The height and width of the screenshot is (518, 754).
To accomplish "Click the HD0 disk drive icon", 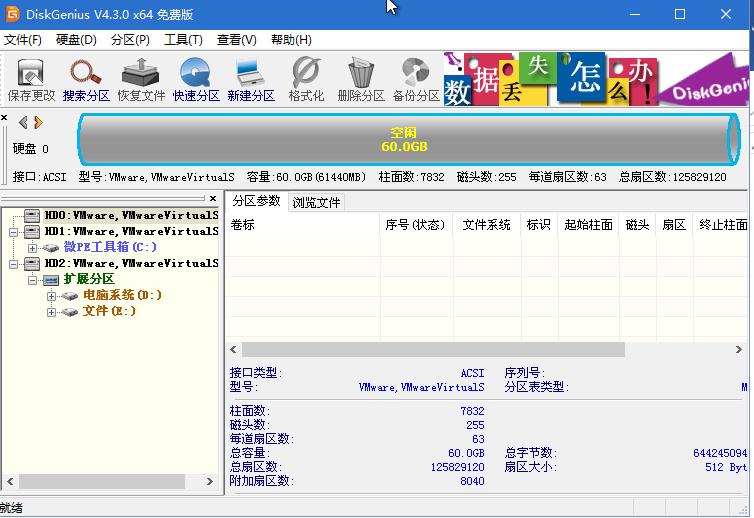I will (x=32, y=215).
